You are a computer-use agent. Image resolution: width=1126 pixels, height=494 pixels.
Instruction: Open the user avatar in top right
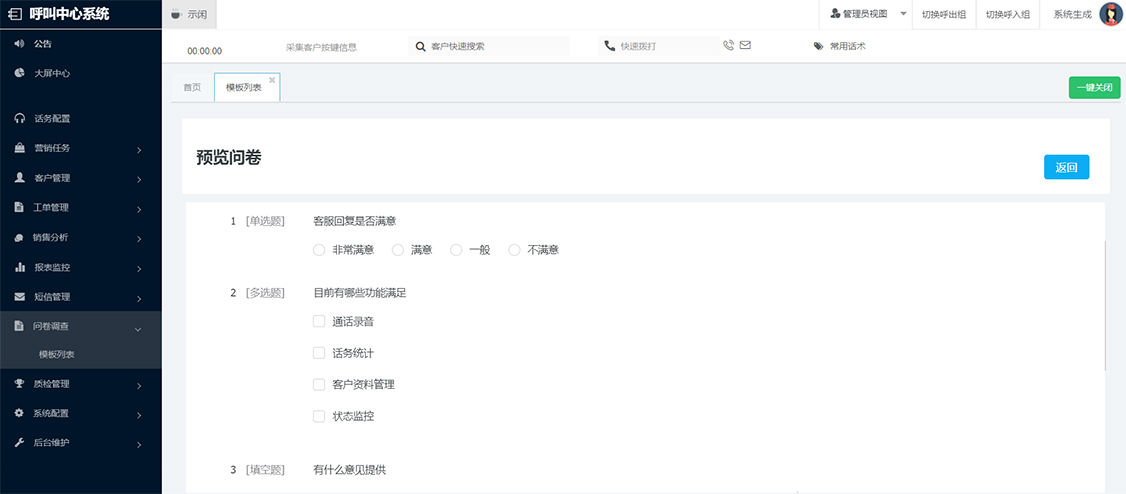pos(1111,14)
